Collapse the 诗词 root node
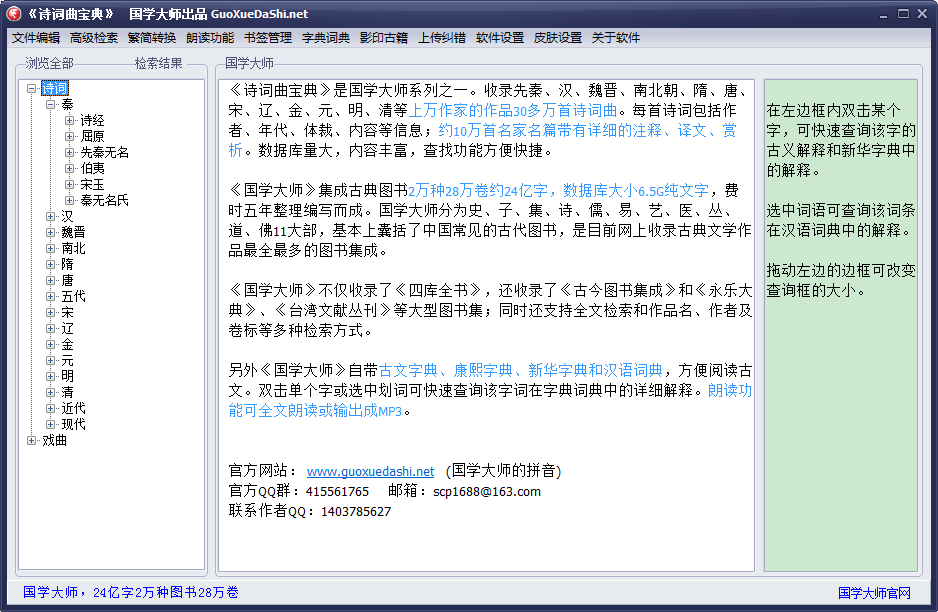 (32, 89)
